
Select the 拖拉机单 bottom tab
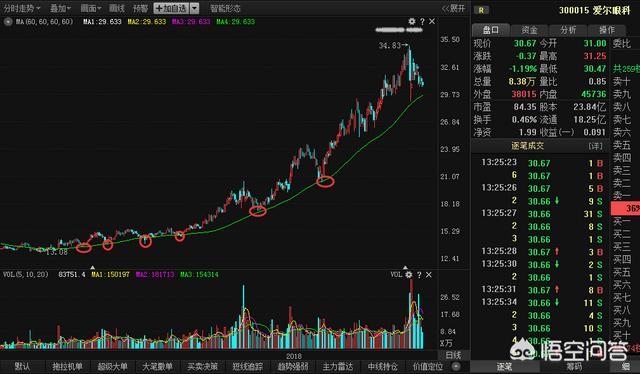(67, 367)
